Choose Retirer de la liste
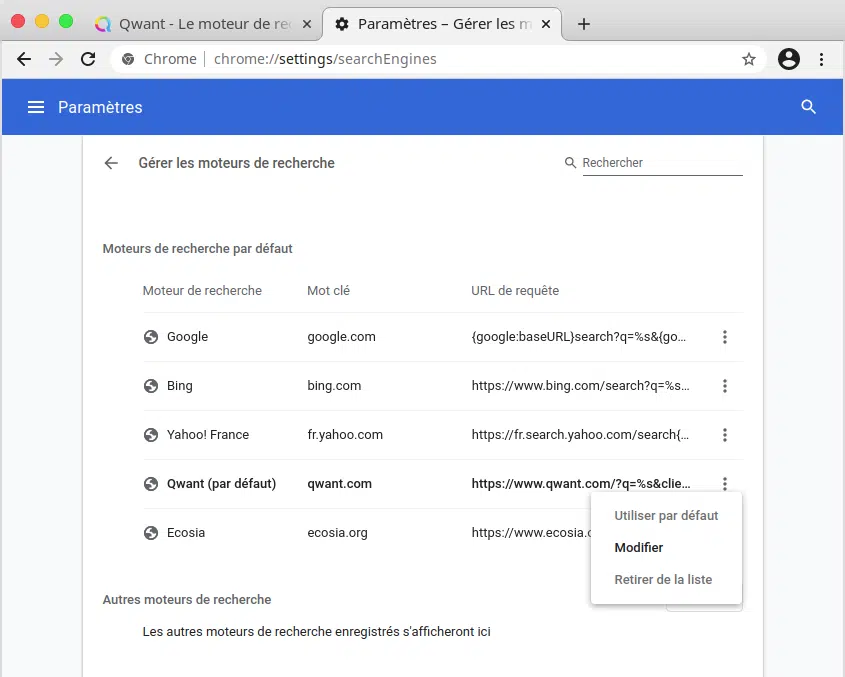845x677 pixels. coord(666,579)
